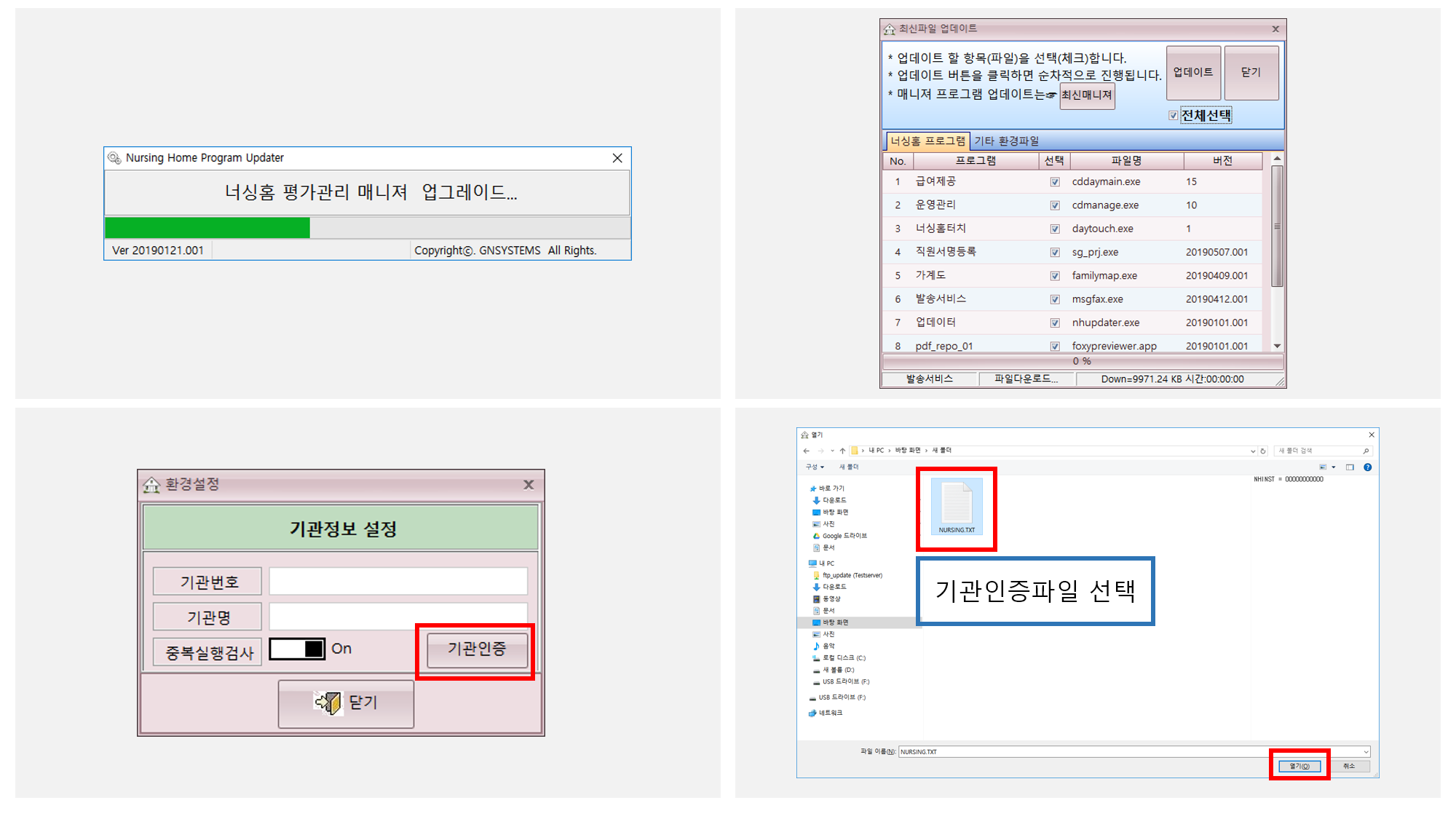Click the refresh icon beside the address bar
This screenshot has width=1456, height=819.
click(x=1264, y=451)
